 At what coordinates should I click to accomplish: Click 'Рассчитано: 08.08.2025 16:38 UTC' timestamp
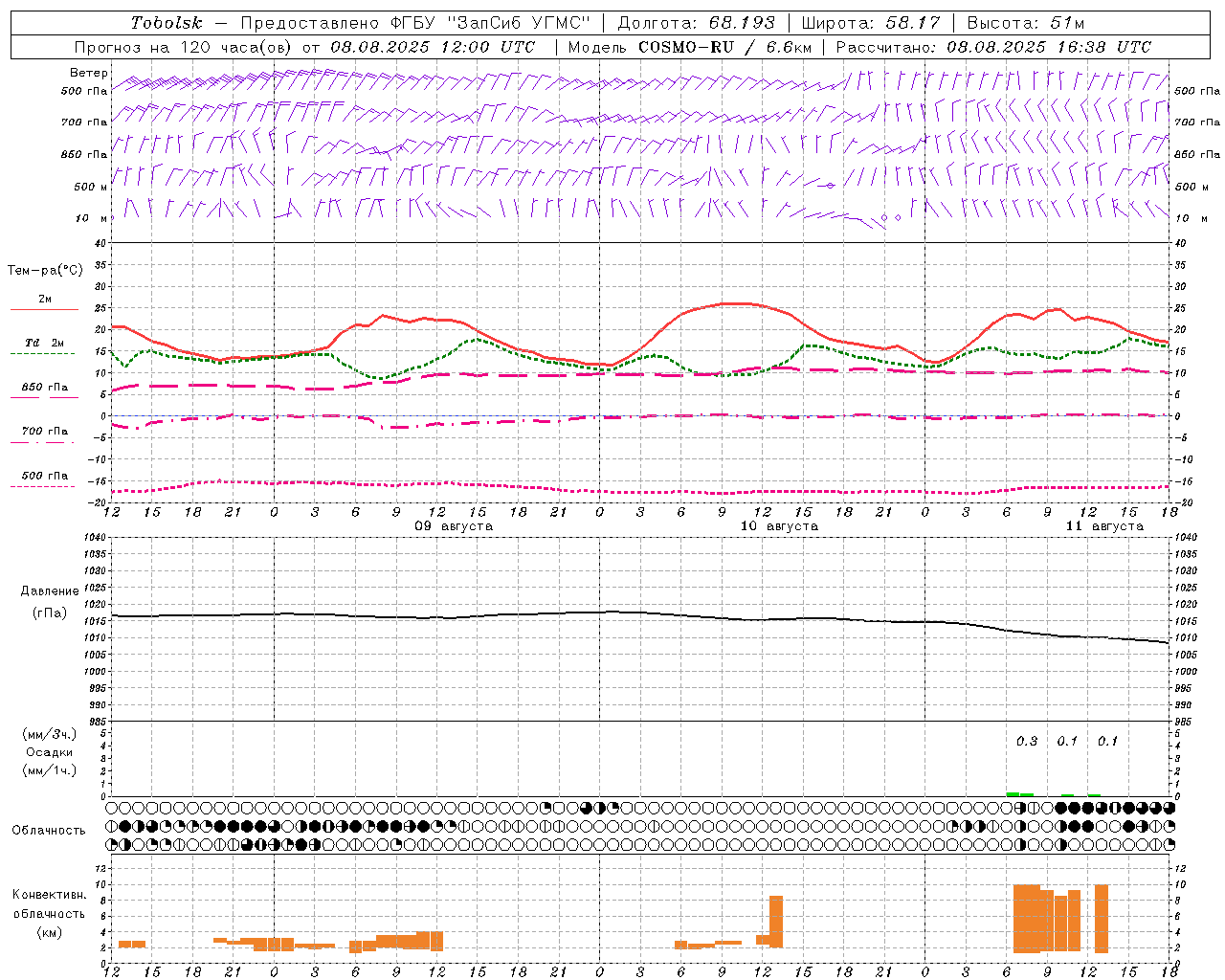[993, 47]
